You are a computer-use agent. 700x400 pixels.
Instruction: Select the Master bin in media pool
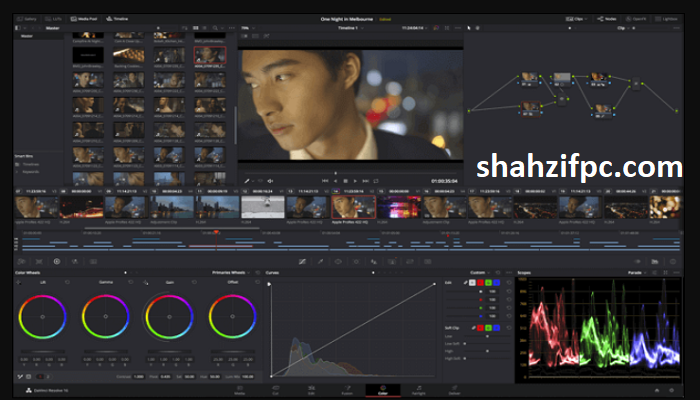[27, 36]
